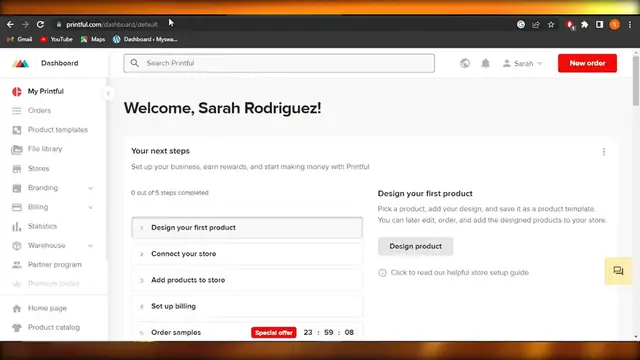Open Product catalog link in sidebar
This screenshot has height=360, width=640.
(x=54, y=327)
